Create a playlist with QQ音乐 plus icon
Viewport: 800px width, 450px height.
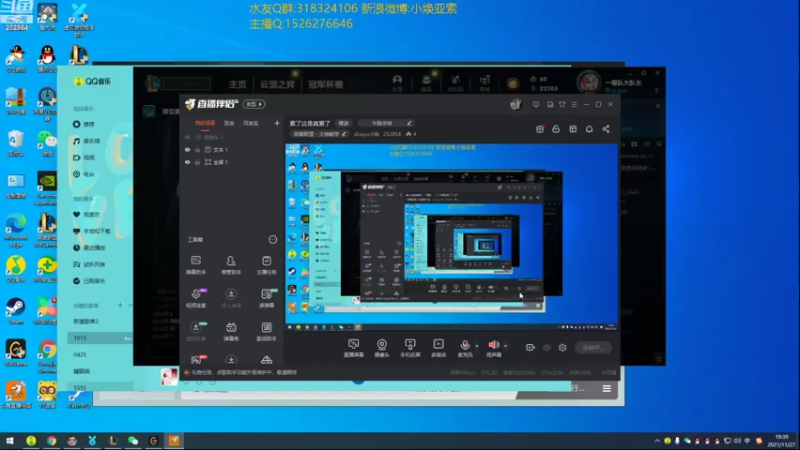point(120,305)
